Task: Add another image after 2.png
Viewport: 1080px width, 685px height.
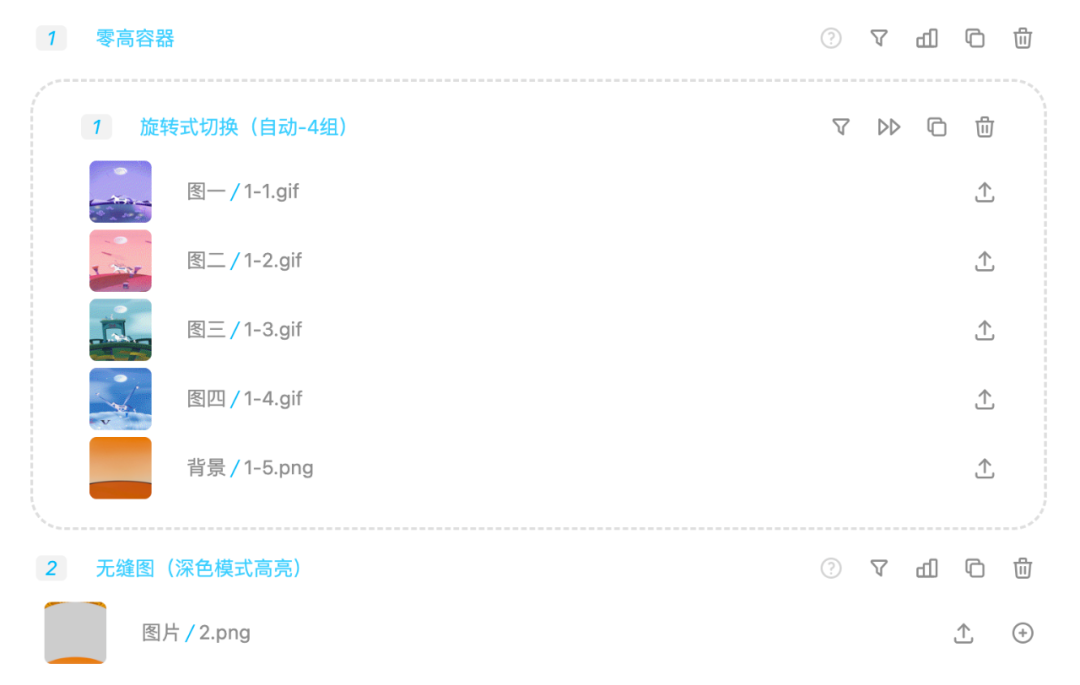Action: [1023, 633]
